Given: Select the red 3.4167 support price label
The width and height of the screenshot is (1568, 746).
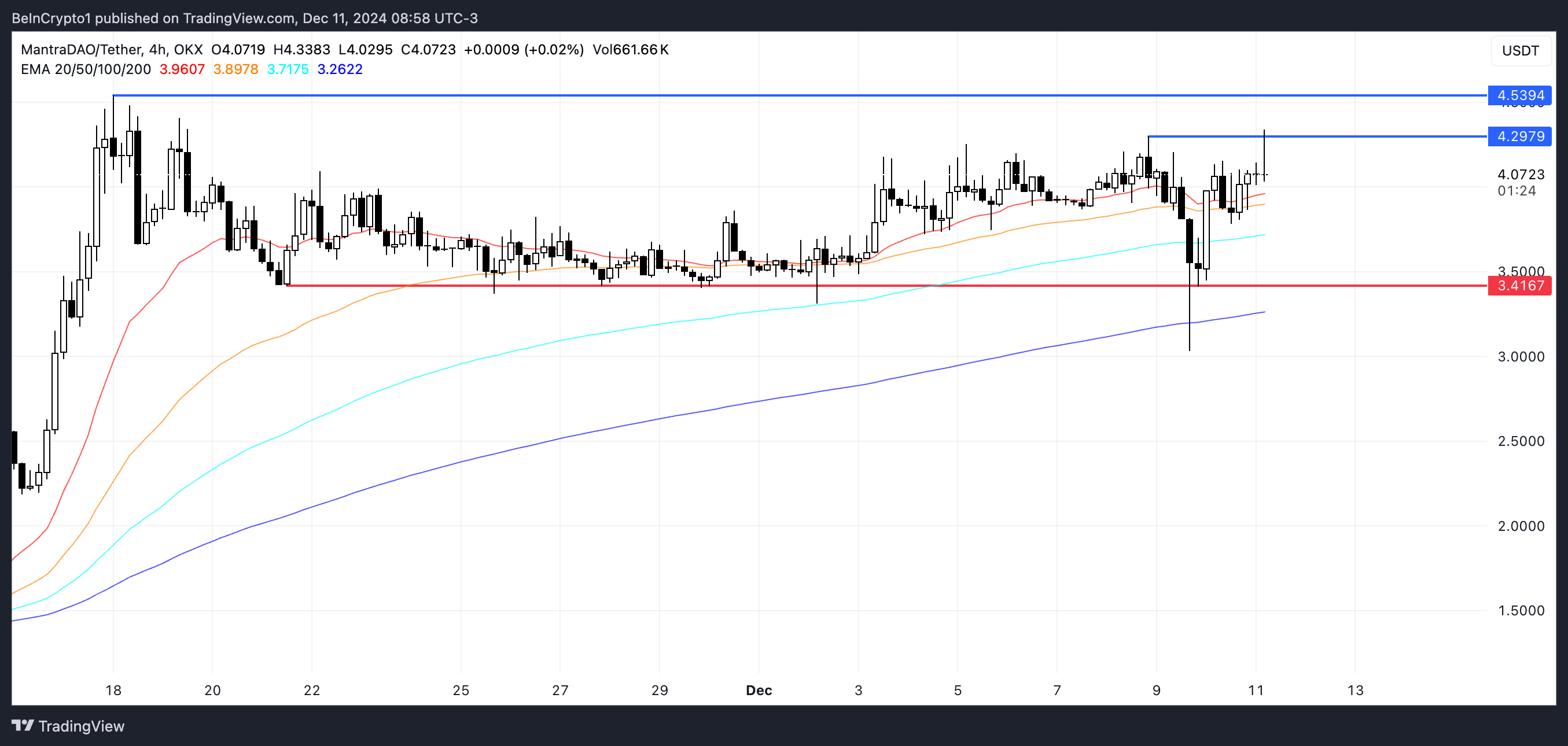Looking at the screenshot, I should pos(1519,286).
